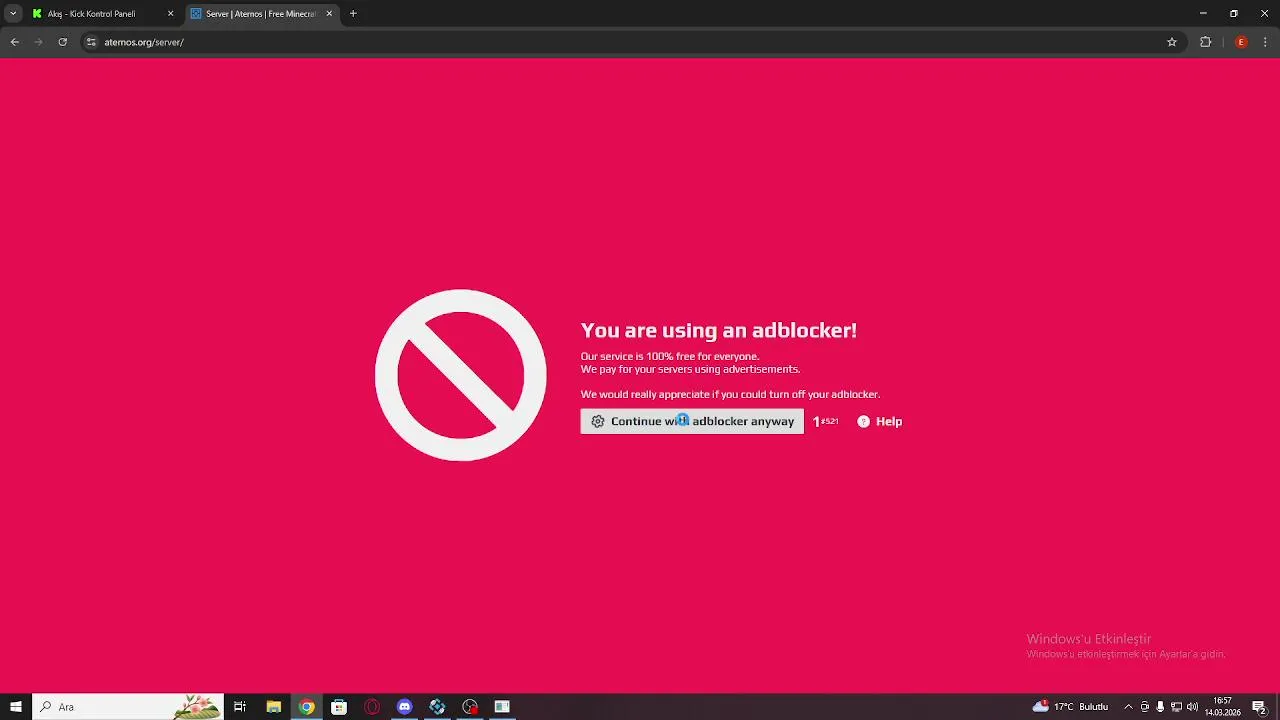Open the Chrome extensions menu
Viewport: 1280px width, 720px height.
(x=1205, y=42)
